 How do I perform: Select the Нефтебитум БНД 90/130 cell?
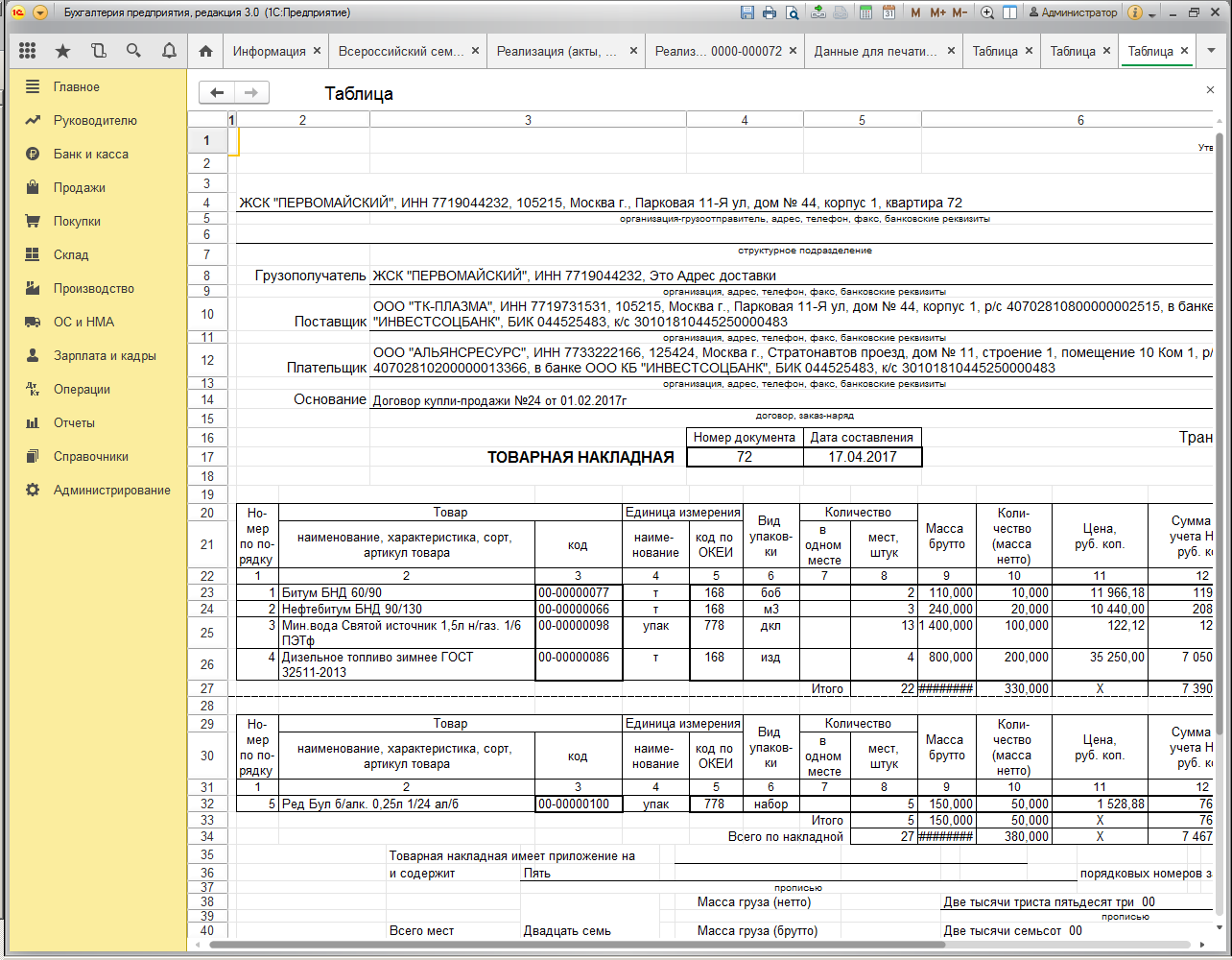point(406,609)
